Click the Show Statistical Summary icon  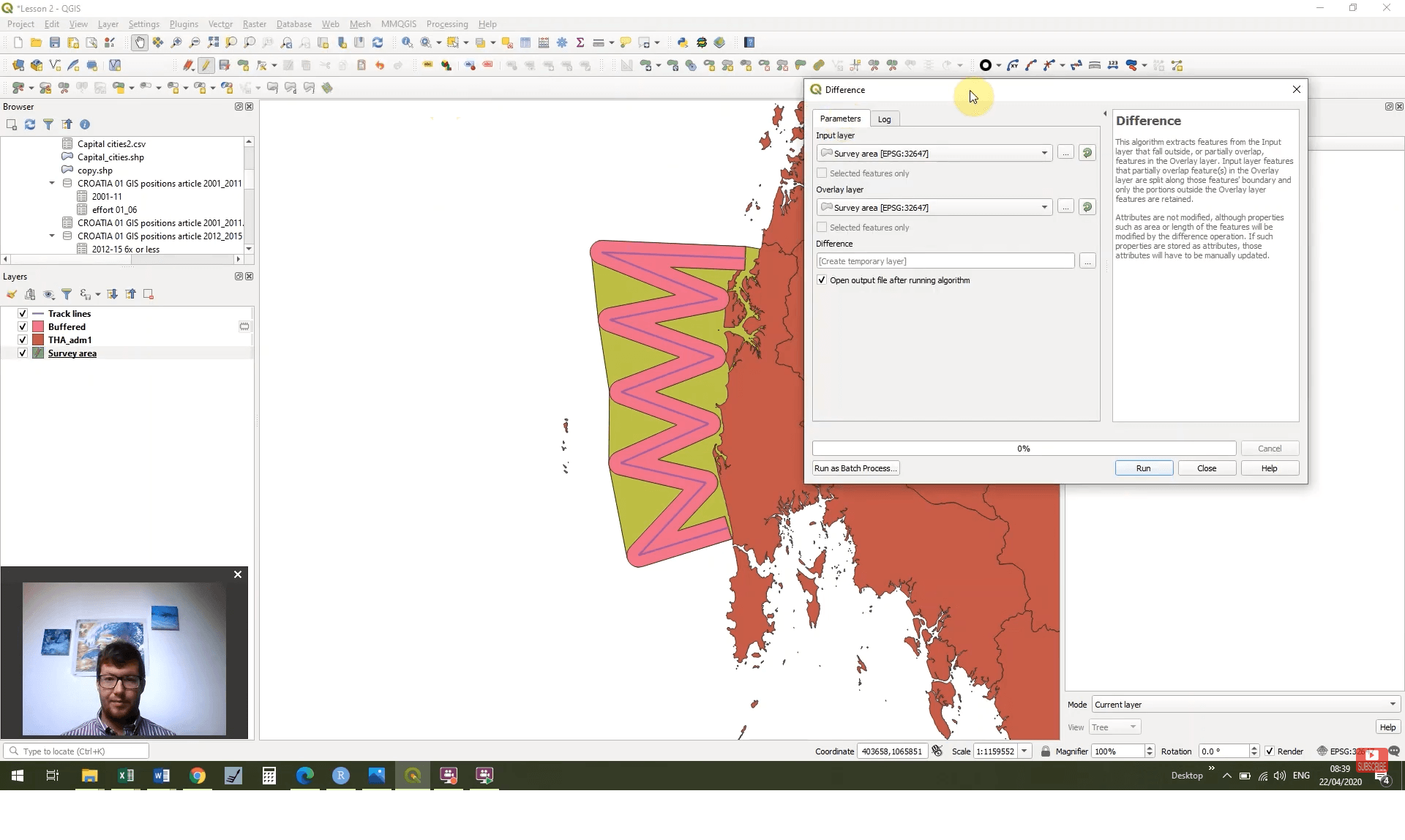pyautogui.click(x=580, y=42)
